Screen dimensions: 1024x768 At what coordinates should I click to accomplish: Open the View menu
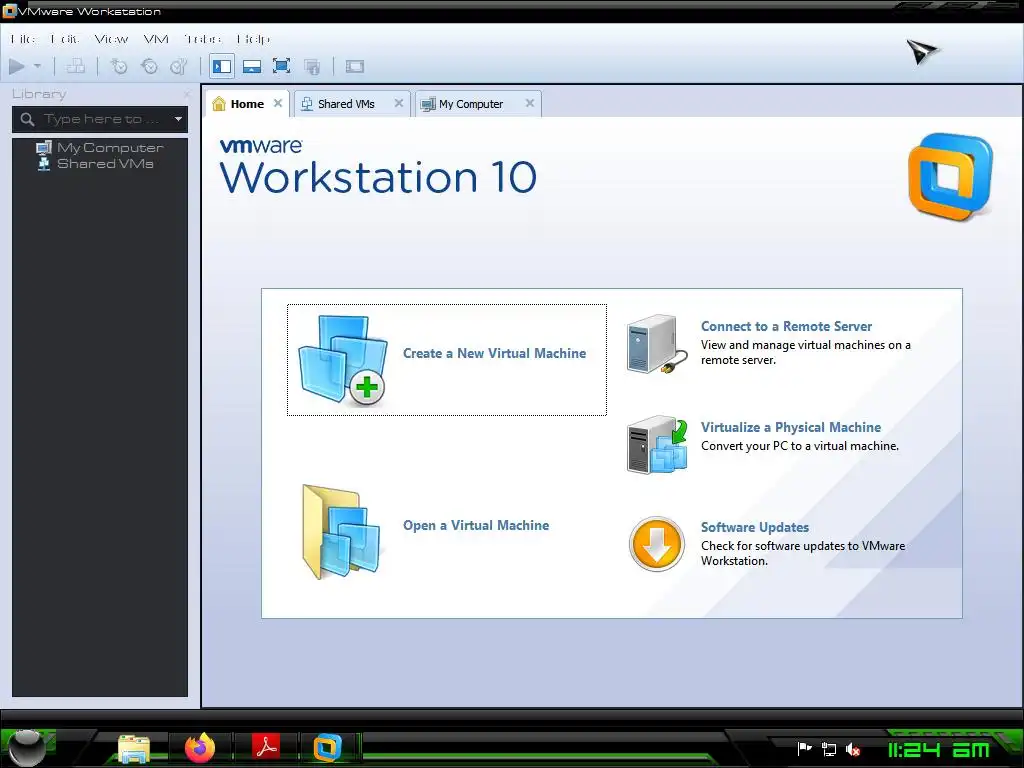(111, 39)
